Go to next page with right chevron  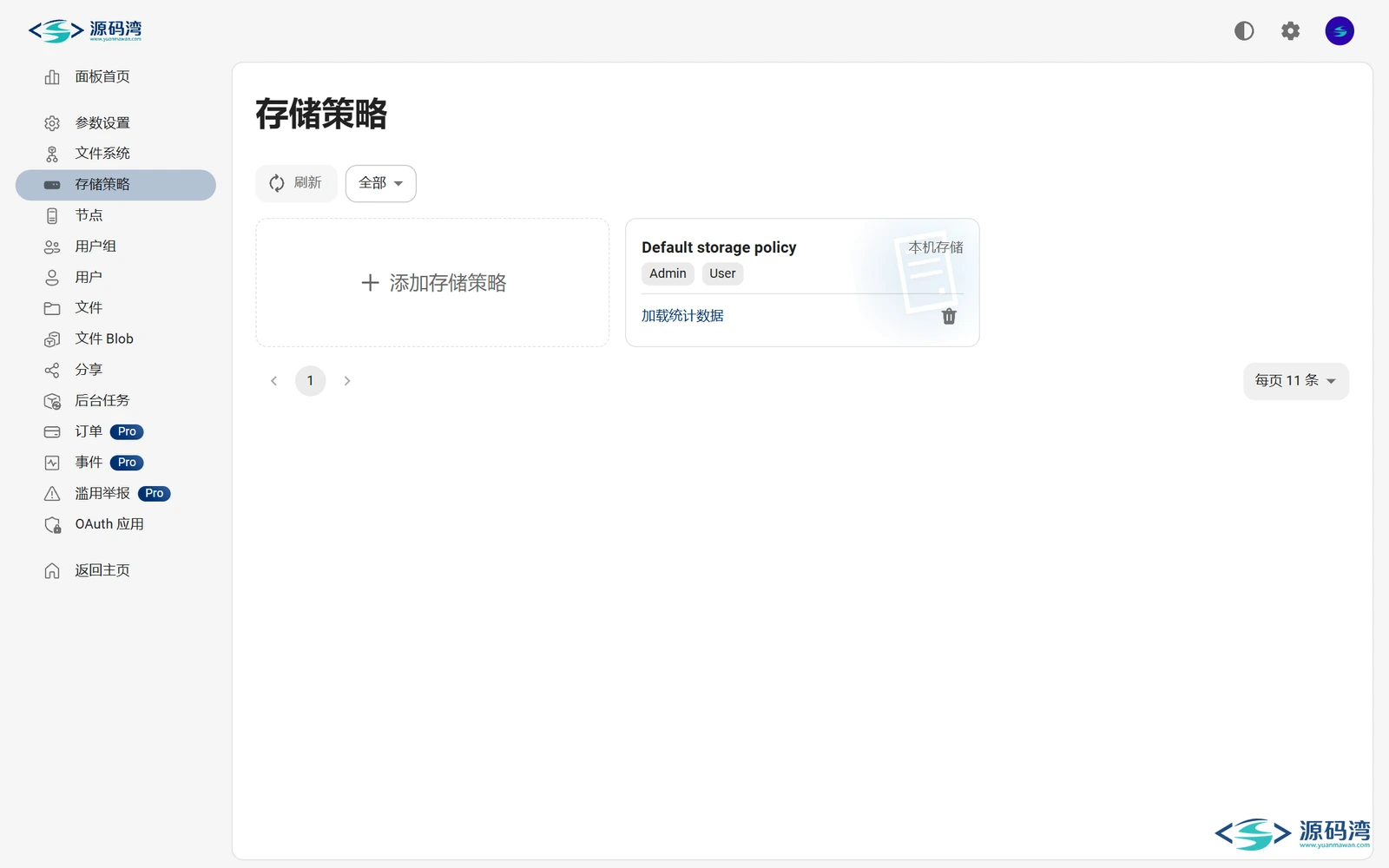coord(347,381)
